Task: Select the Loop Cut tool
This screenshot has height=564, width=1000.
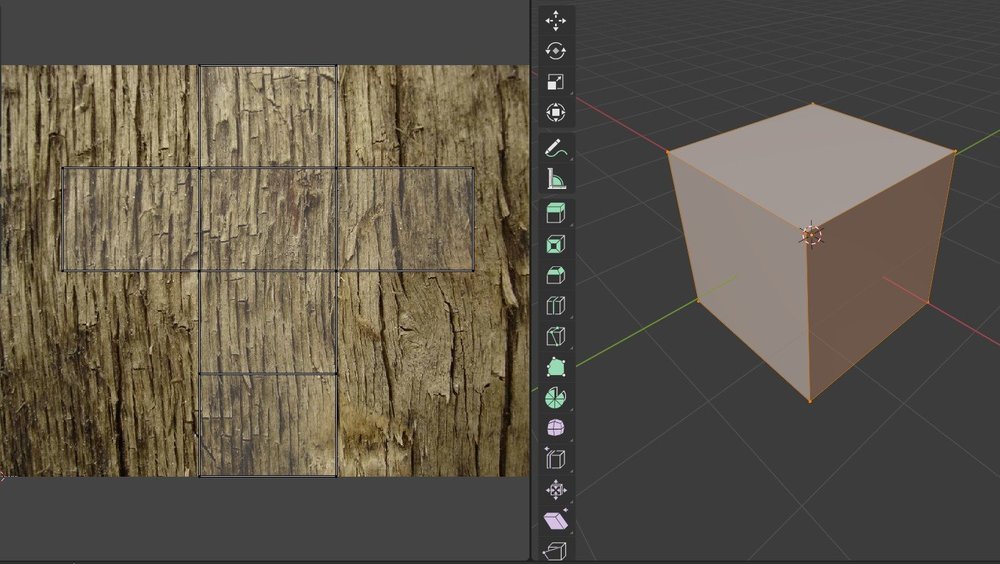Action: pyautogui.click(x=556, y=305)
